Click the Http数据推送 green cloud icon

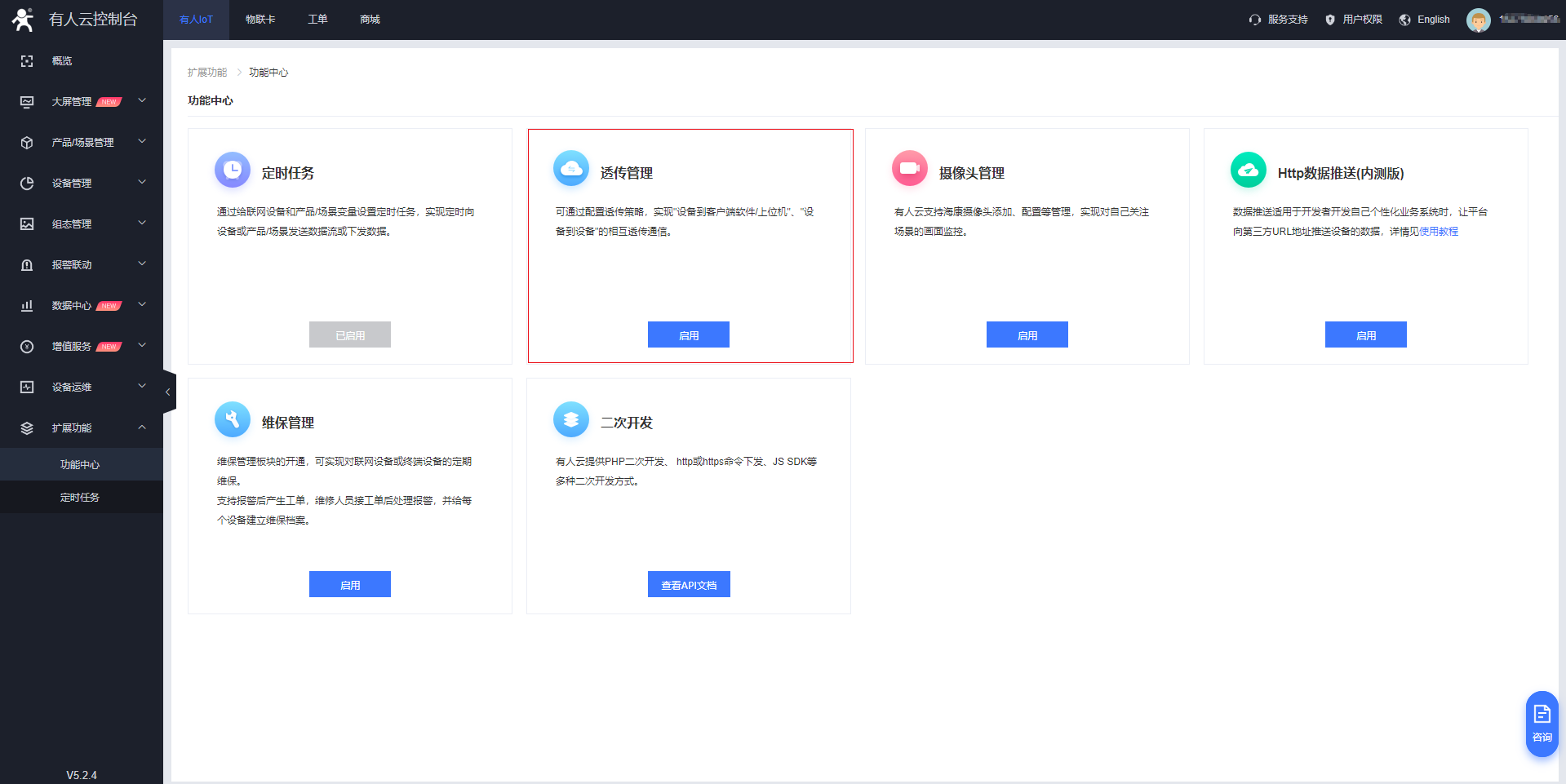[x=1249, y=170]
